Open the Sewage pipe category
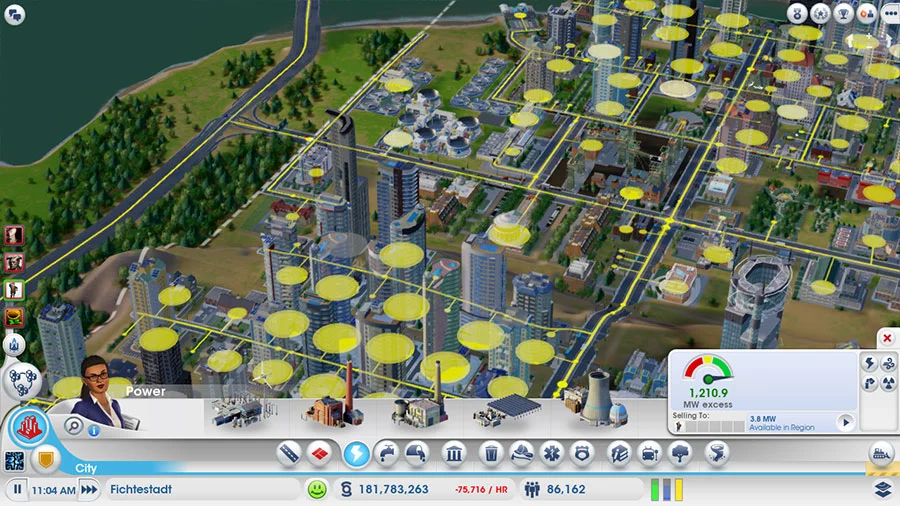900x506 pixels. click(417, 454)
